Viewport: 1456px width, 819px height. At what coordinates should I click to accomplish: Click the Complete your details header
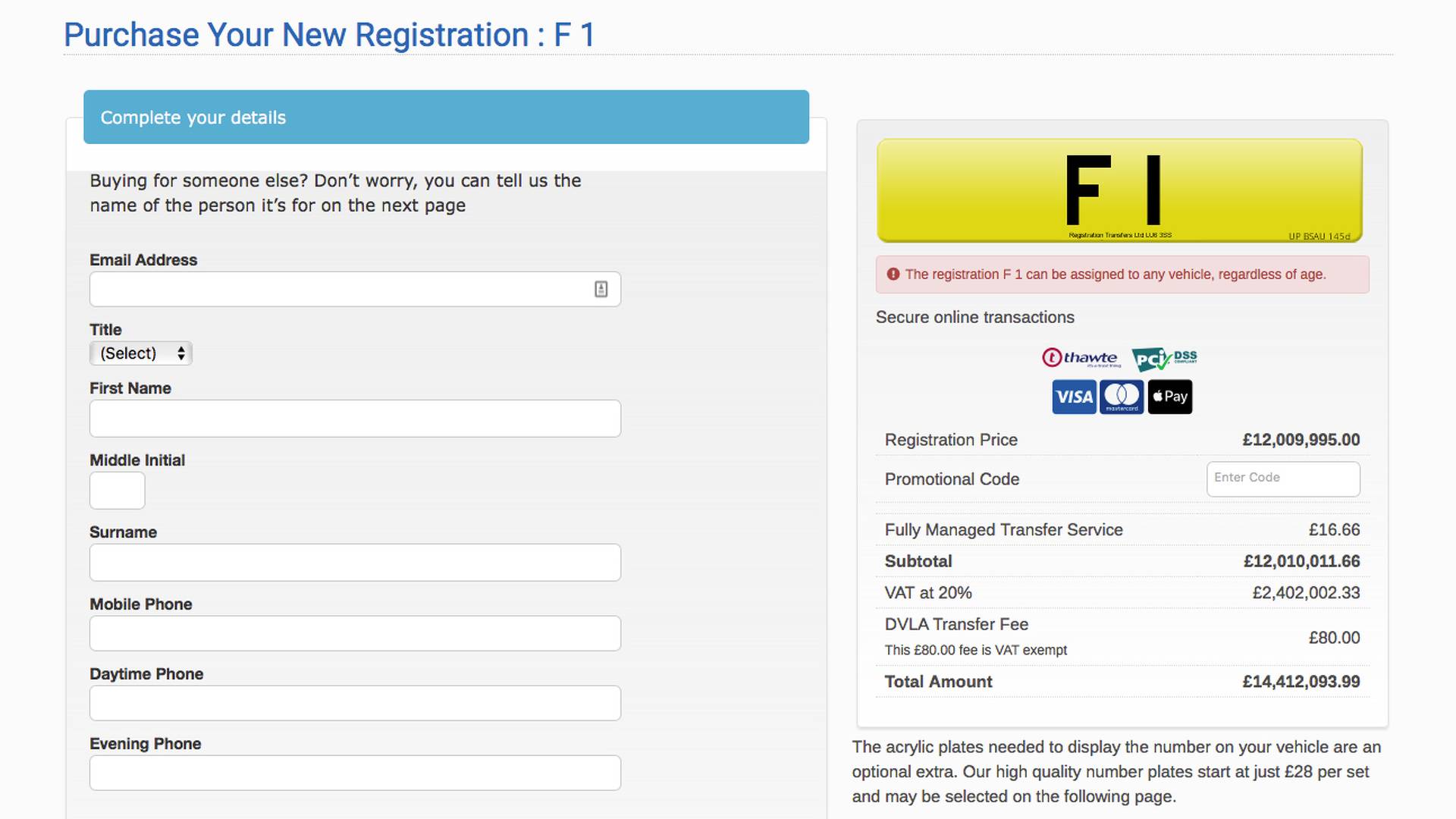[x=446, y=118]
